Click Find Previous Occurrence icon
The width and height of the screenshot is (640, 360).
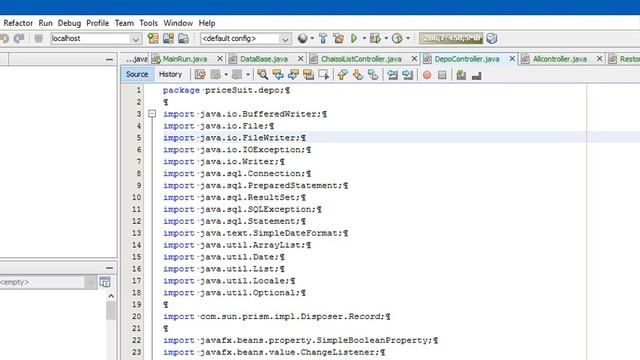click(278, 74)
